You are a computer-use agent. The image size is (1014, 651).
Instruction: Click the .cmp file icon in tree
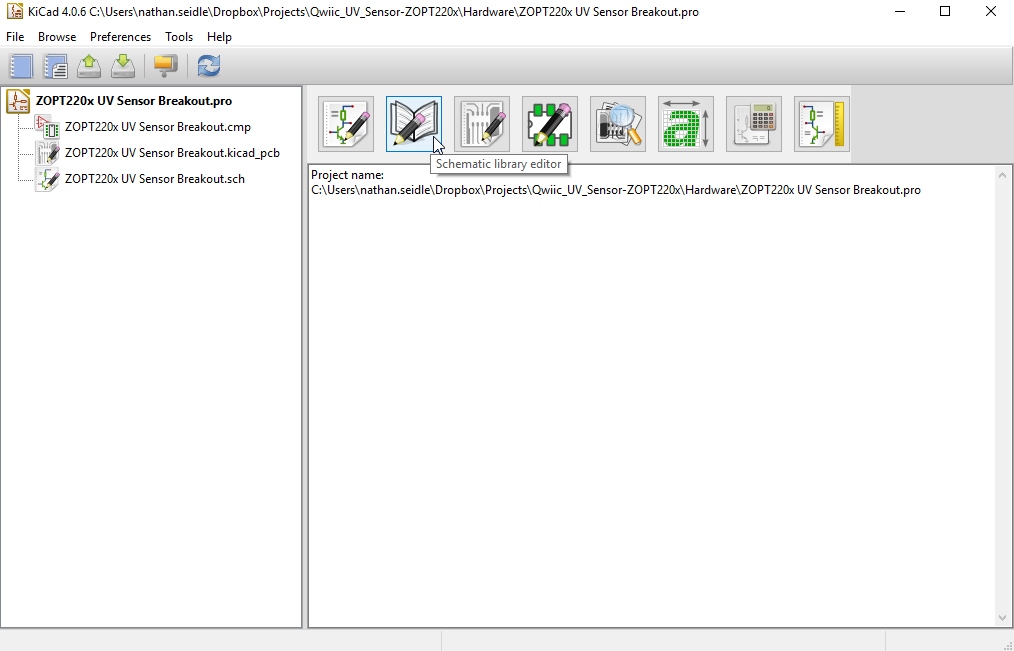[47, 127]
